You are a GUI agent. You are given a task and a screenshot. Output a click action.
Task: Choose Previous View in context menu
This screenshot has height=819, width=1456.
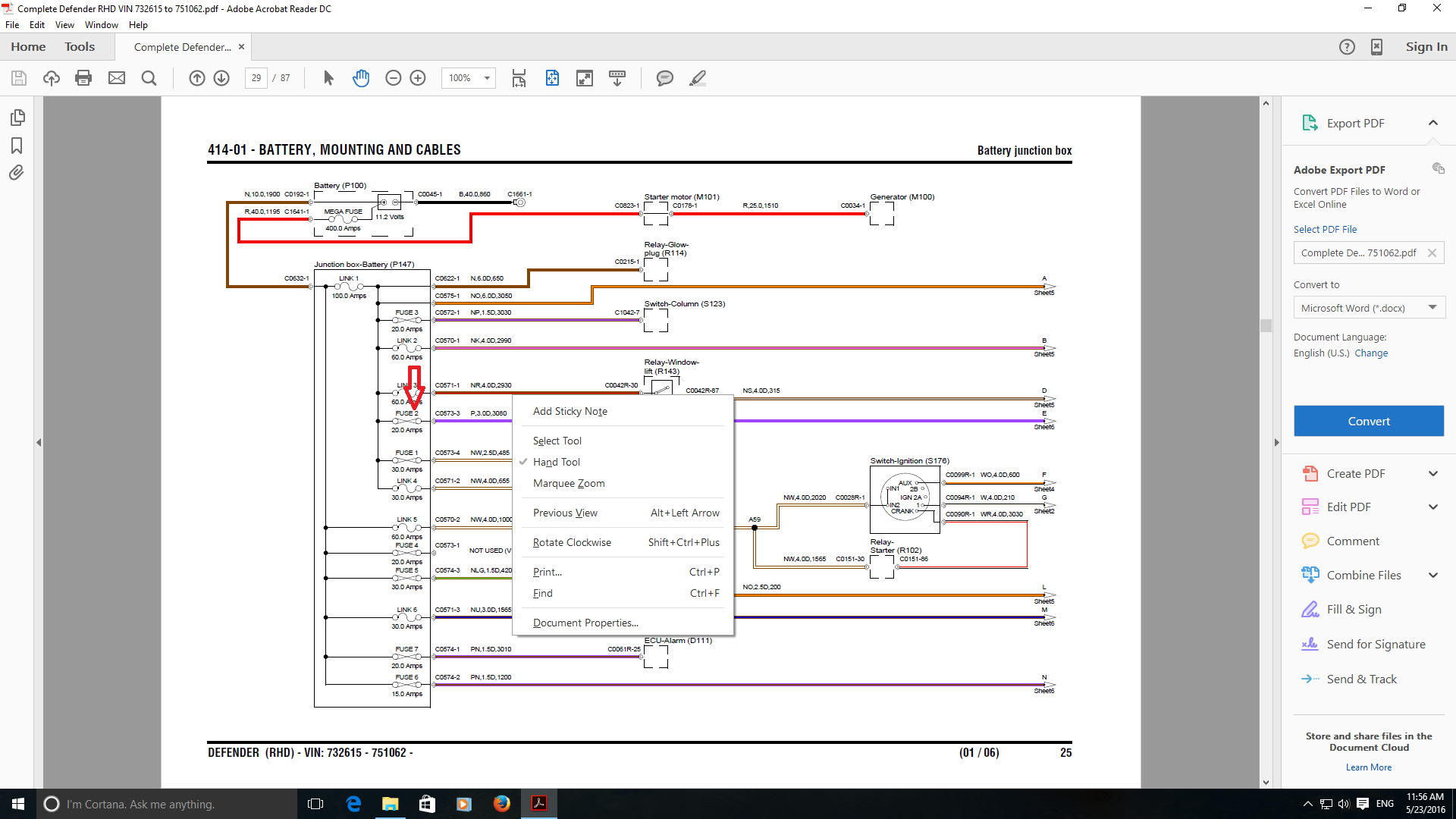tap(623, 513)
